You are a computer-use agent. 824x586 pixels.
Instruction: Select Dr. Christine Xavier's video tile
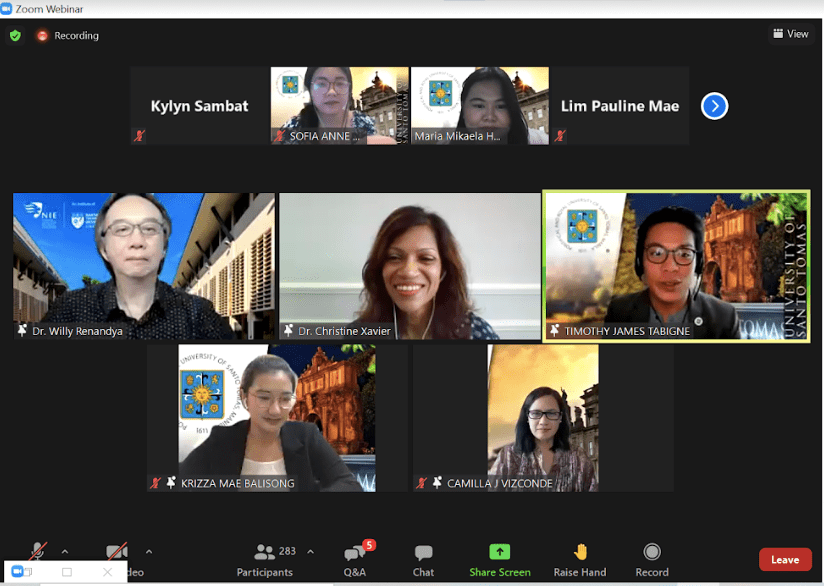click(409, 266)
